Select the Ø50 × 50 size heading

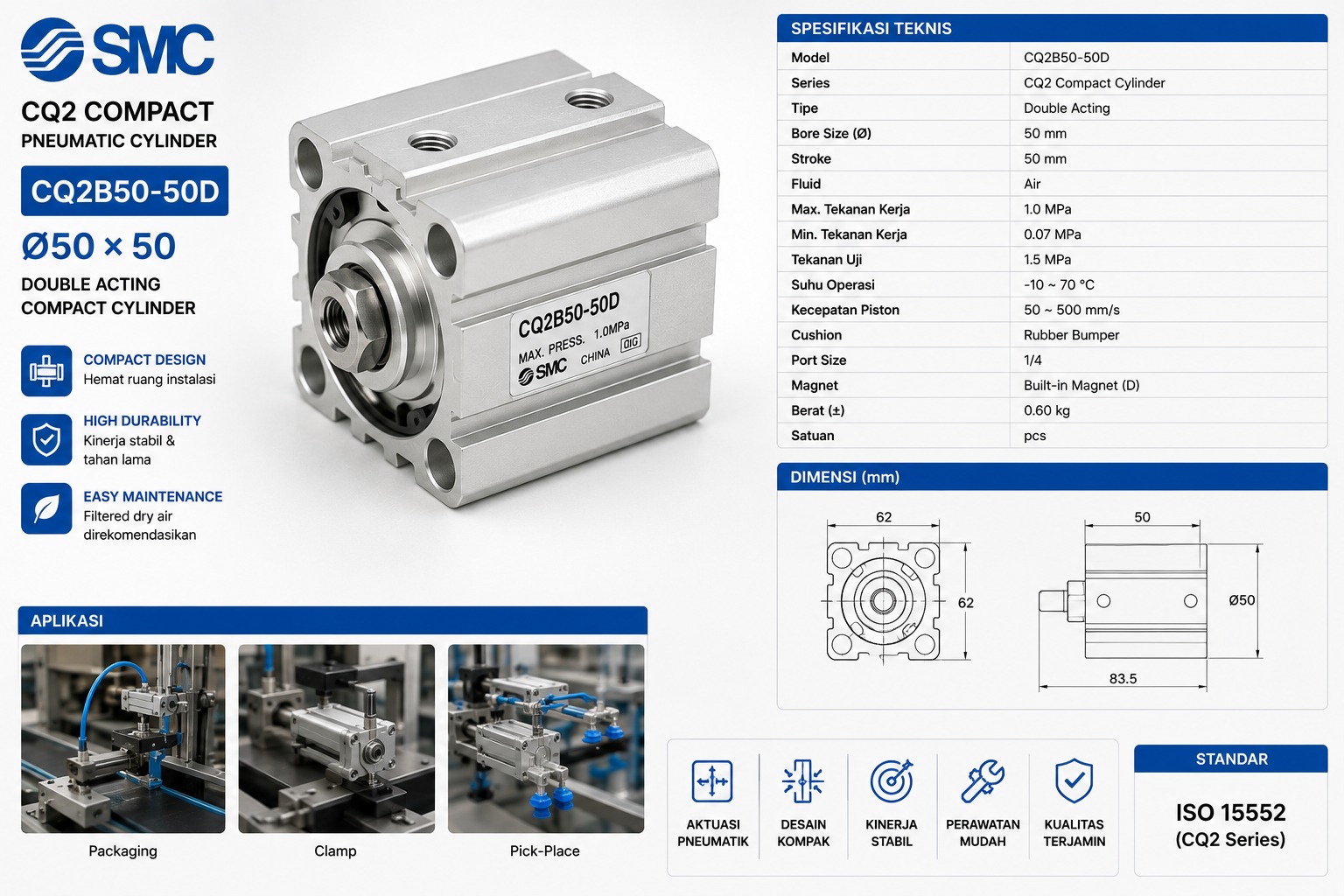tap(99, 247)
